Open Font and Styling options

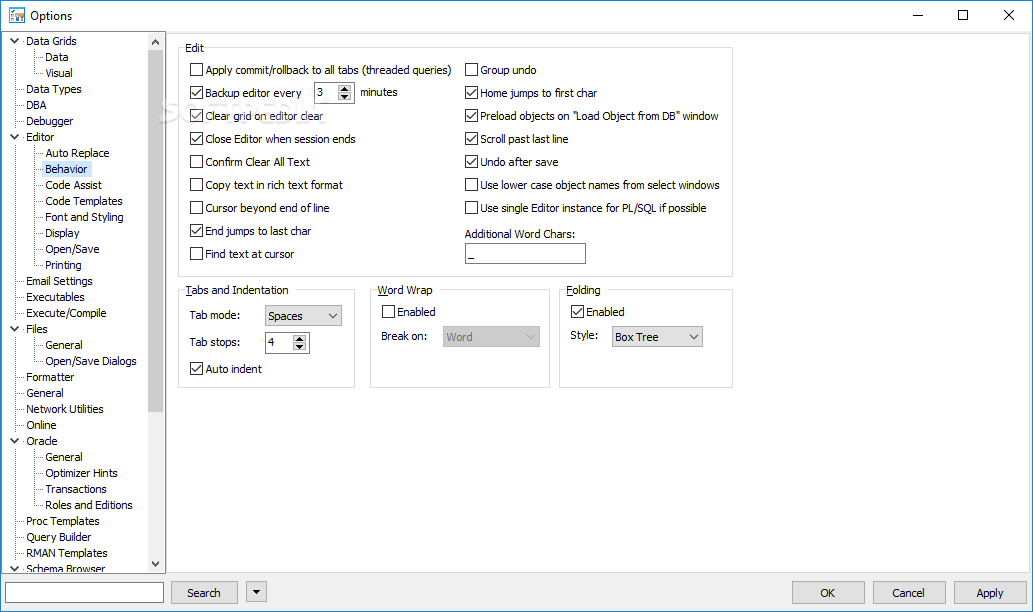click(84, 217)
